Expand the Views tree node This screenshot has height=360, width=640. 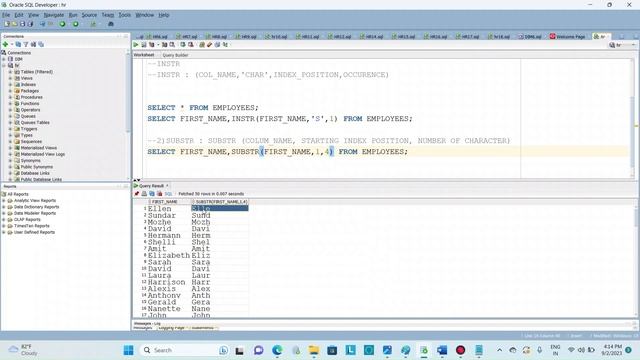[x=10, y=78]
